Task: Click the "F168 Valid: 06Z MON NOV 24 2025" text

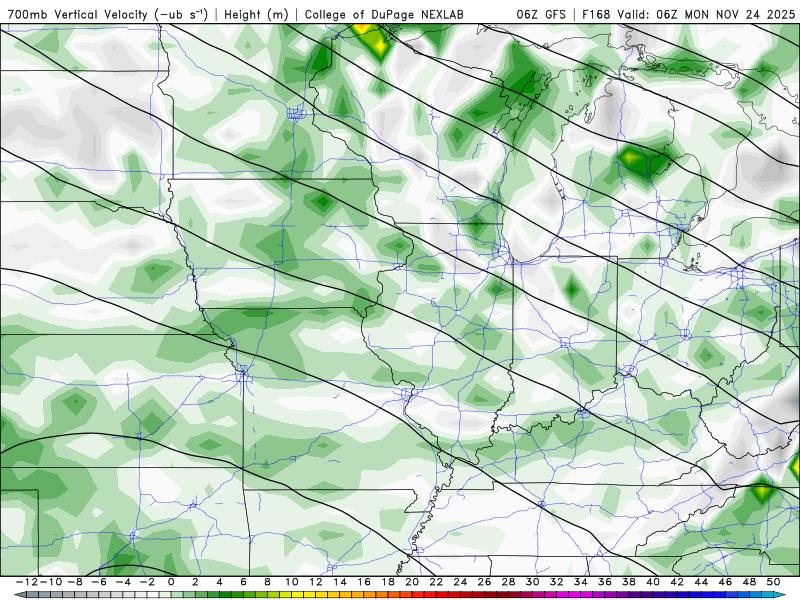Action: point(689,14)
